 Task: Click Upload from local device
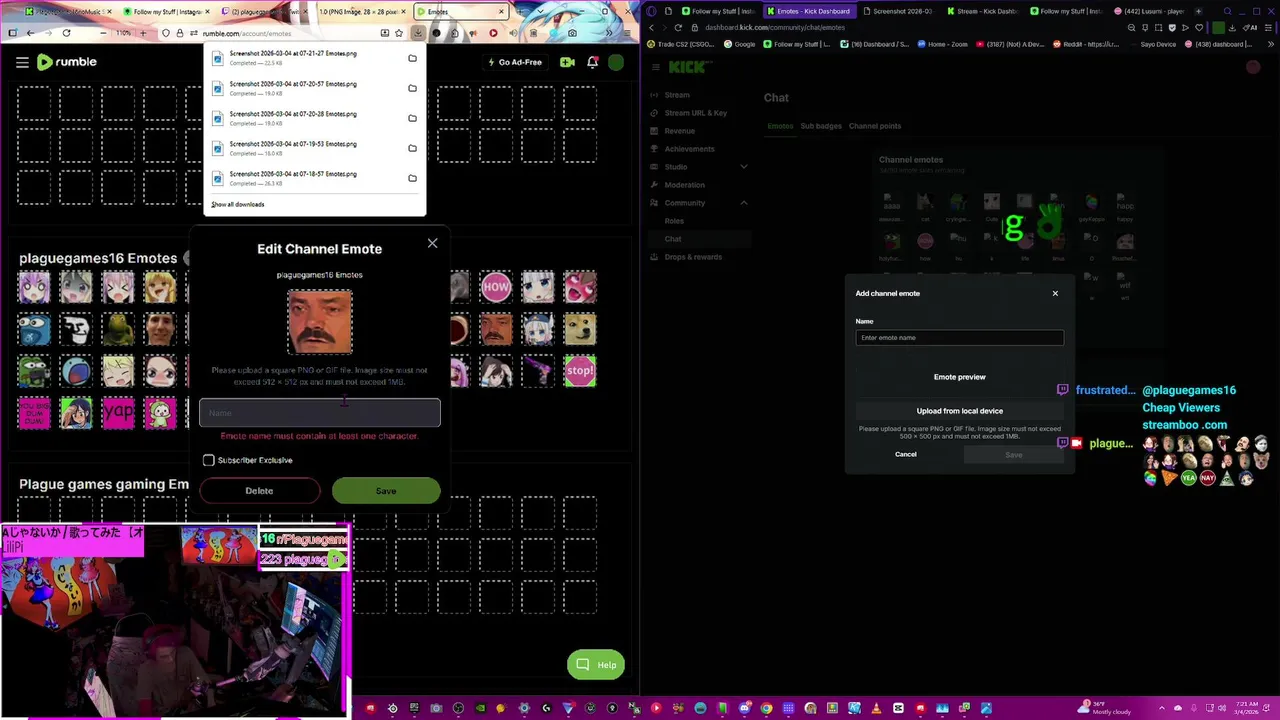click(x=960, y=411)
